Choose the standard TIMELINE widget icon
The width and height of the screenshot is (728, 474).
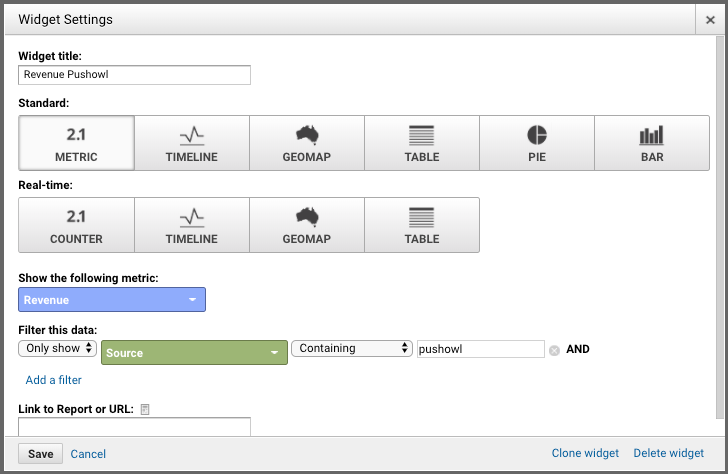[x=192, y=143]
